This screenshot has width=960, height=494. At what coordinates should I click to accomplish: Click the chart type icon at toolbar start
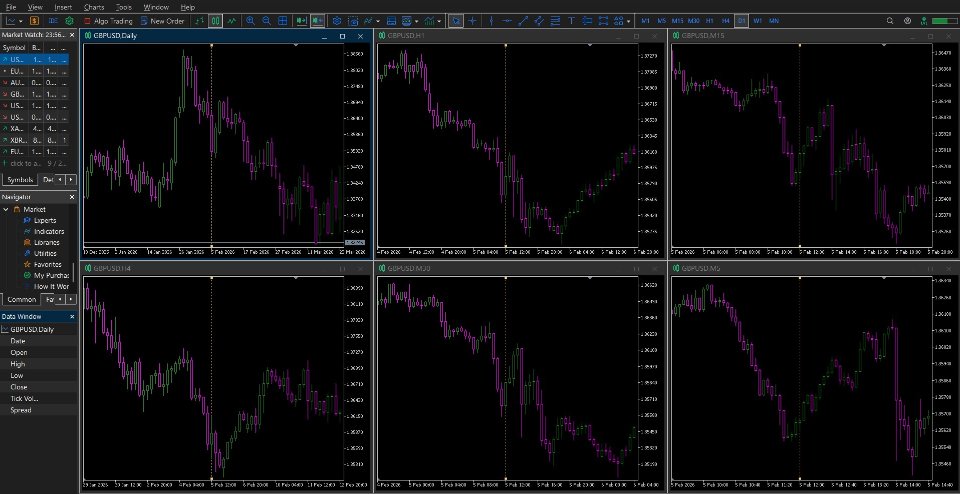(x=10, y=21)
